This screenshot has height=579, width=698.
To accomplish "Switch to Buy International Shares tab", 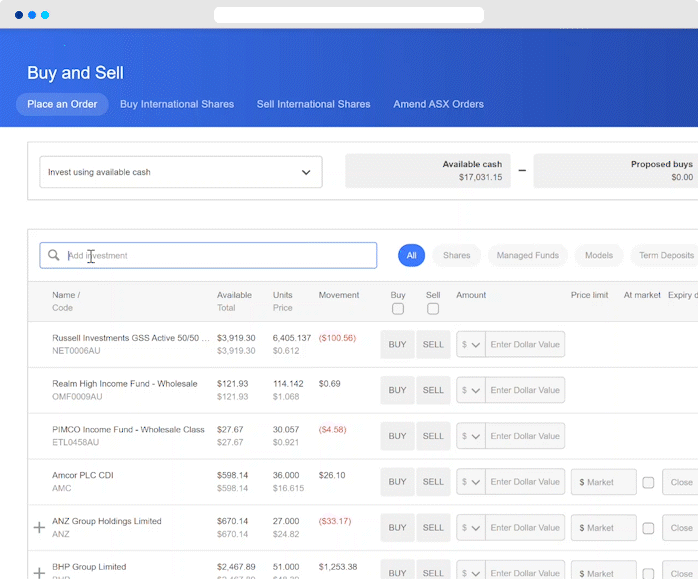I will (x=177, y=104).
